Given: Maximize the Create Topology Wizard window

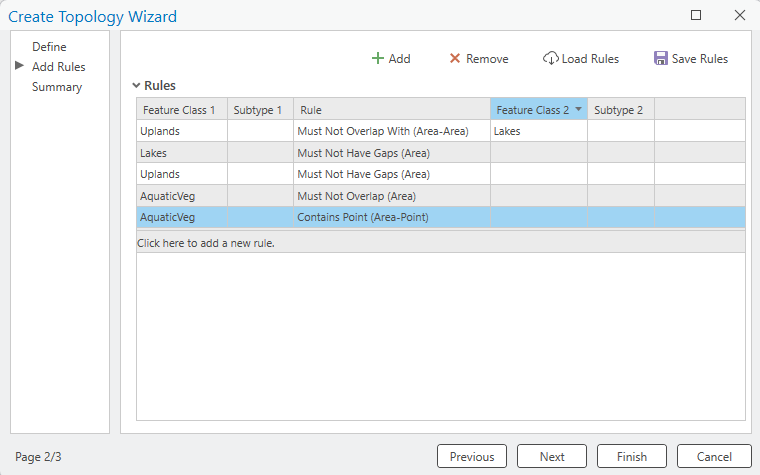Looking at the screenshot, I should 696,15.
